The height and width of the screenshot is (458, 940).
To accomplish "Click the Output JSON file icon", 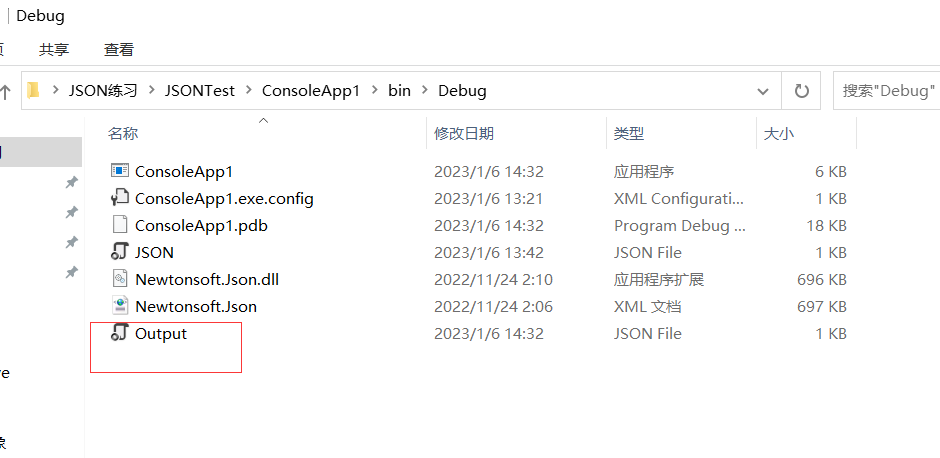I will [120, 333].
